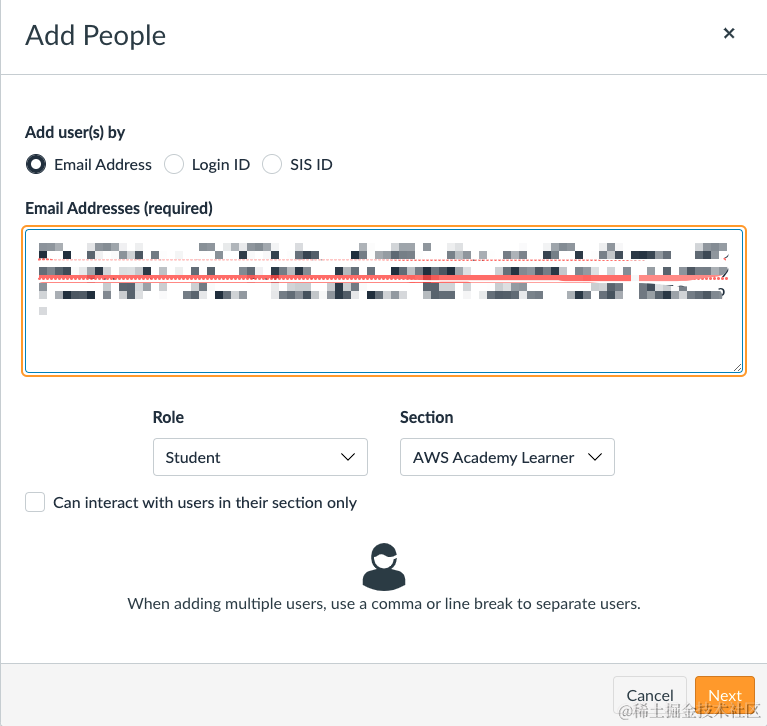Pick the SIS ID radio option
The height and width of the screenshot is (726, 767).
(272, 164)
